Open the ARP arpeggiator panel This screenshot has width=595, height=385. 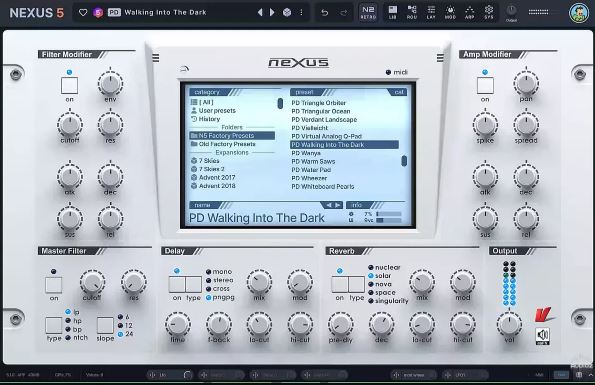[469, 13]
